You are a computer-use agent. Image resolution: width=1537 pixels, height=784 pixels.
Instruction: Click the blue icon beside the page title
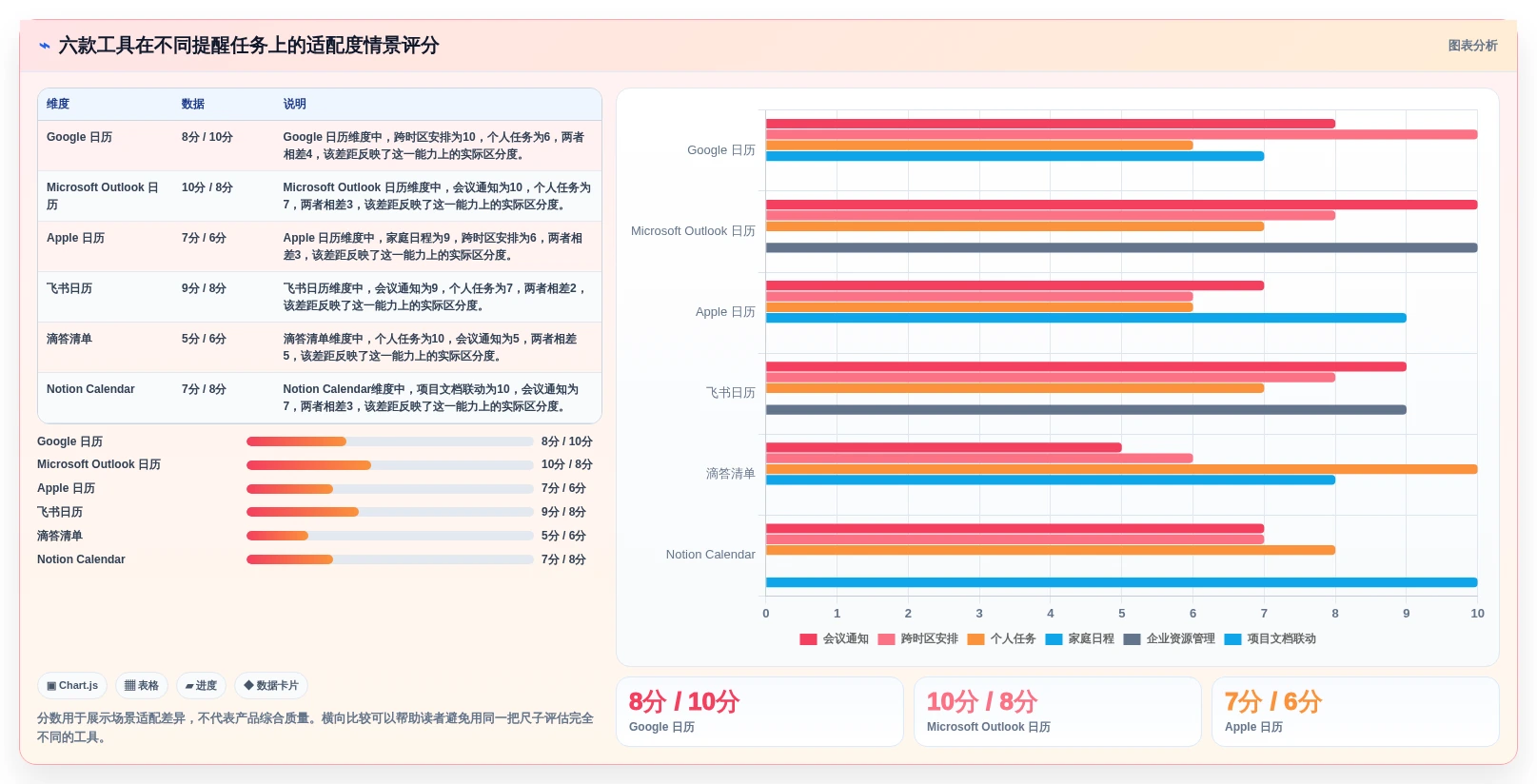pos(45,46)
